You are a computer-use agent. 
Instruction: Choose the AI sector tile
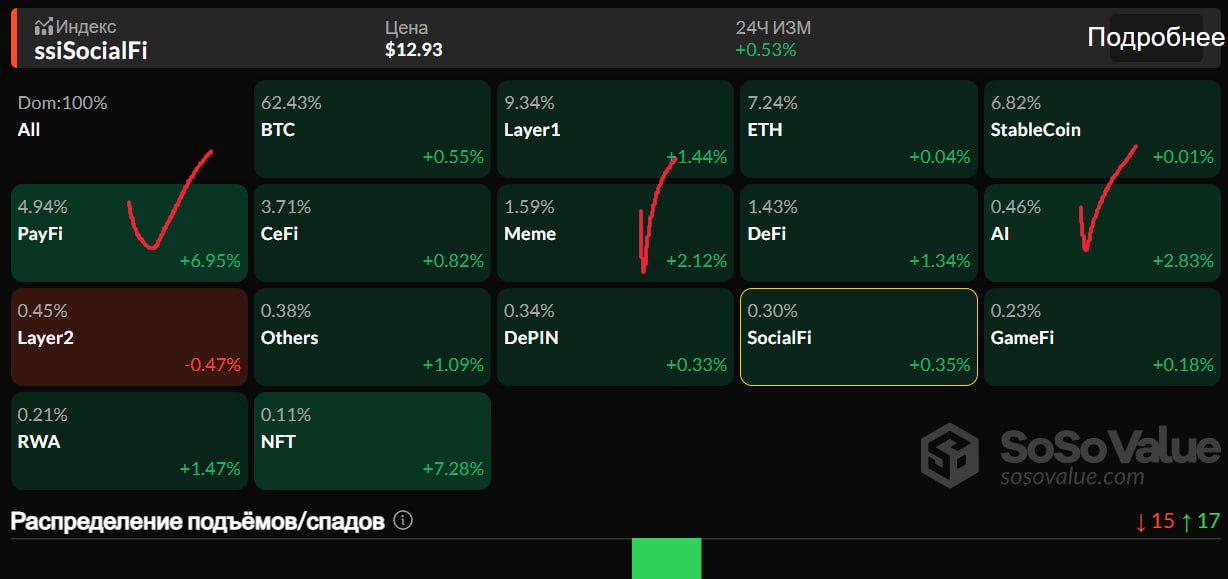(1102, 233)
